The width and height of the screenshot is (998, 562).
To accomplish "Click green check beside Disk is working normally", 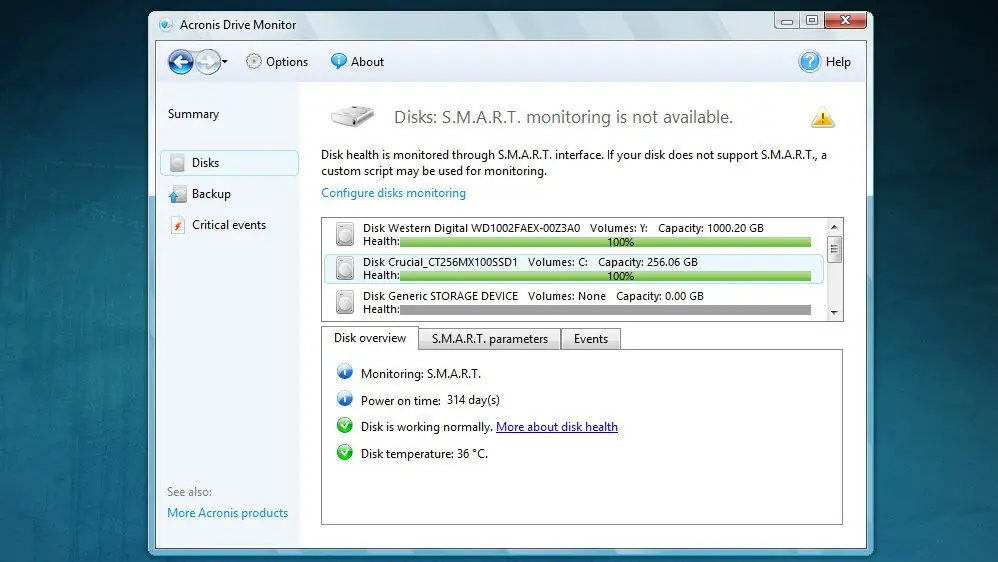I will click(x=344, y=425).
